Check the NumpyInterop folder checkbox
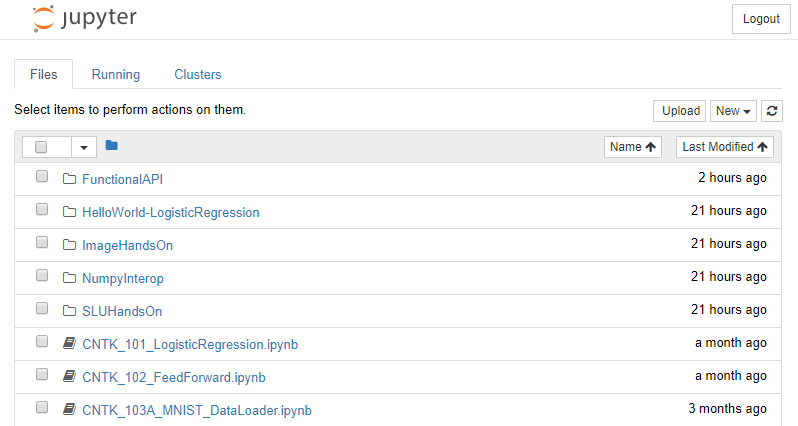This screenshot has width=798, height=426. (x=42, y=275)
